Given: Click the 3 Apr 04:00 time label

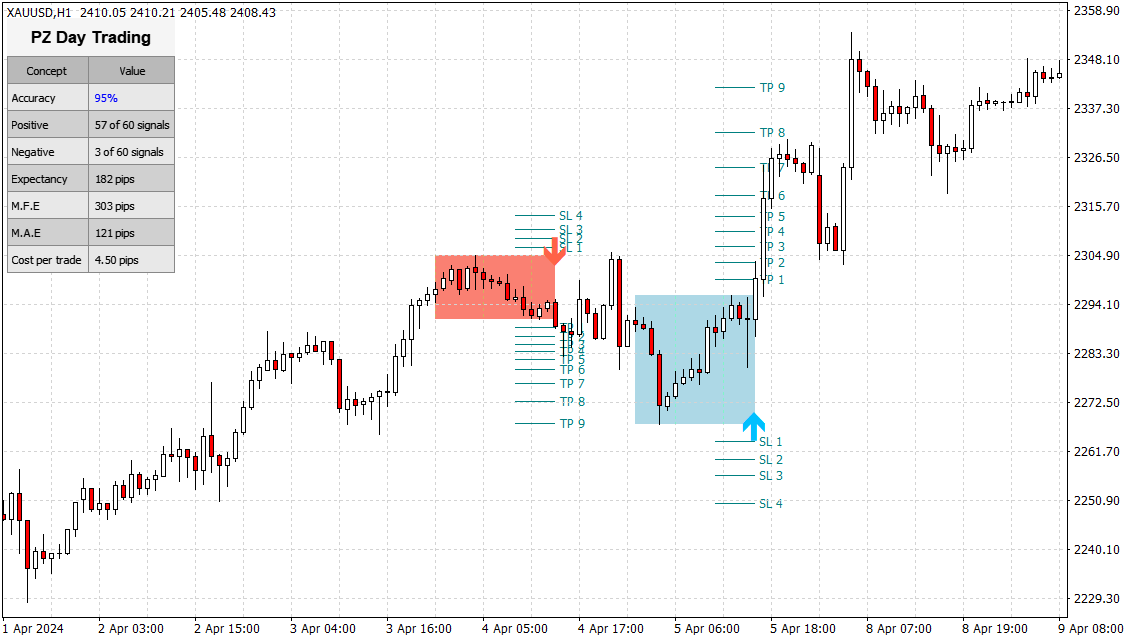Looking at the screenshot, I should pos(322,629).
